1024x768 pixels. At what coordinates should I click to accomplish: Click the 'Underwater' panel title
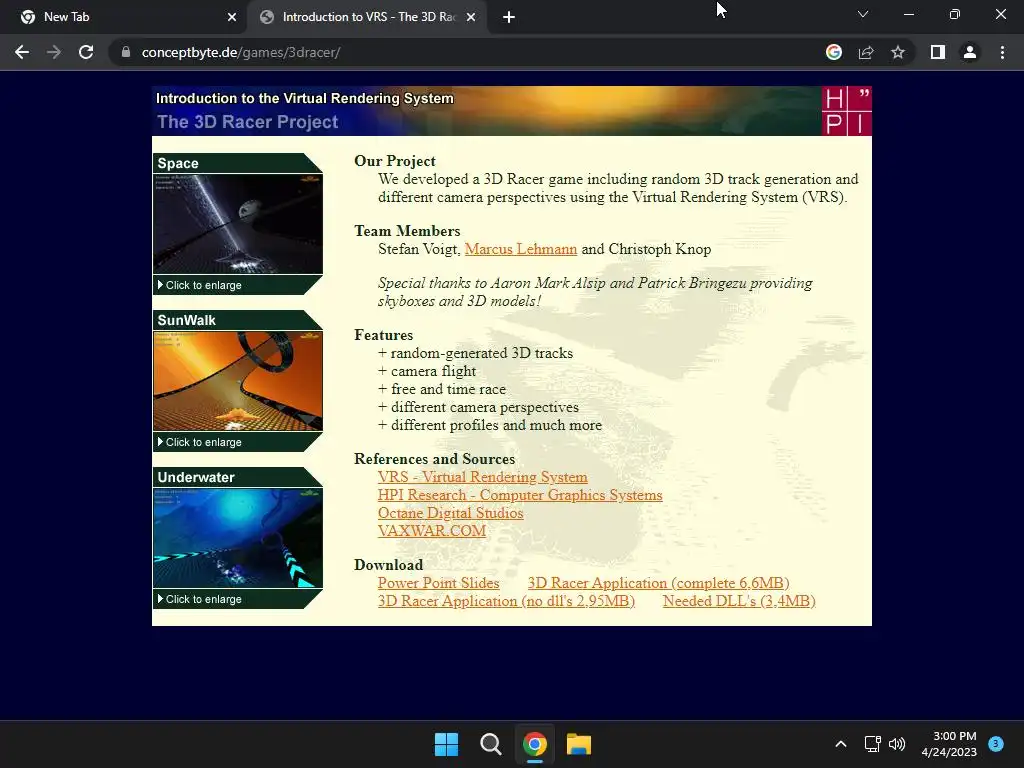[x=196, y=477]
